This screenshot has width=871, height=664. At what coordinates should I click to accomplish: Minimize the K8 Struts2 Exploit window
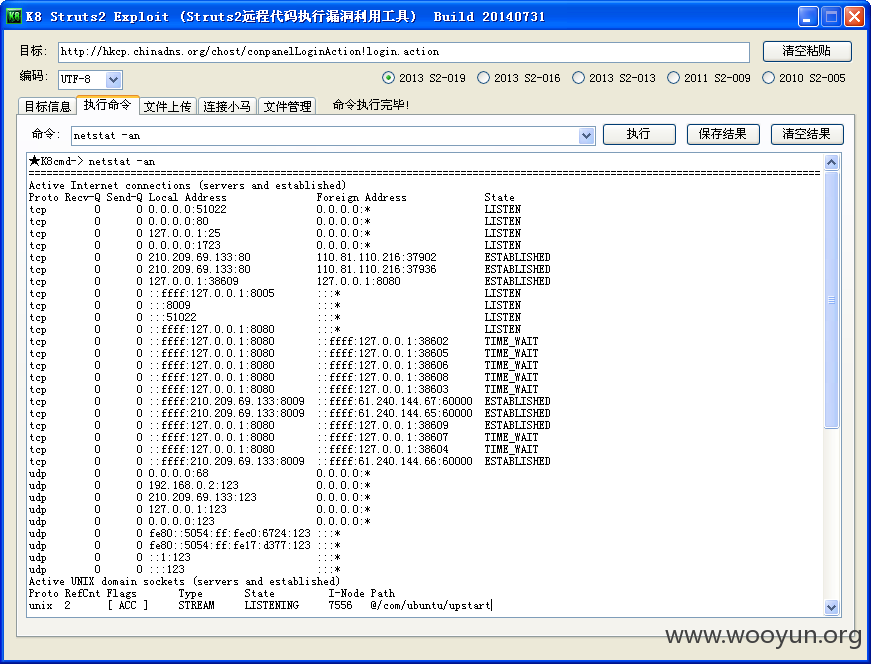coord(808,16)
